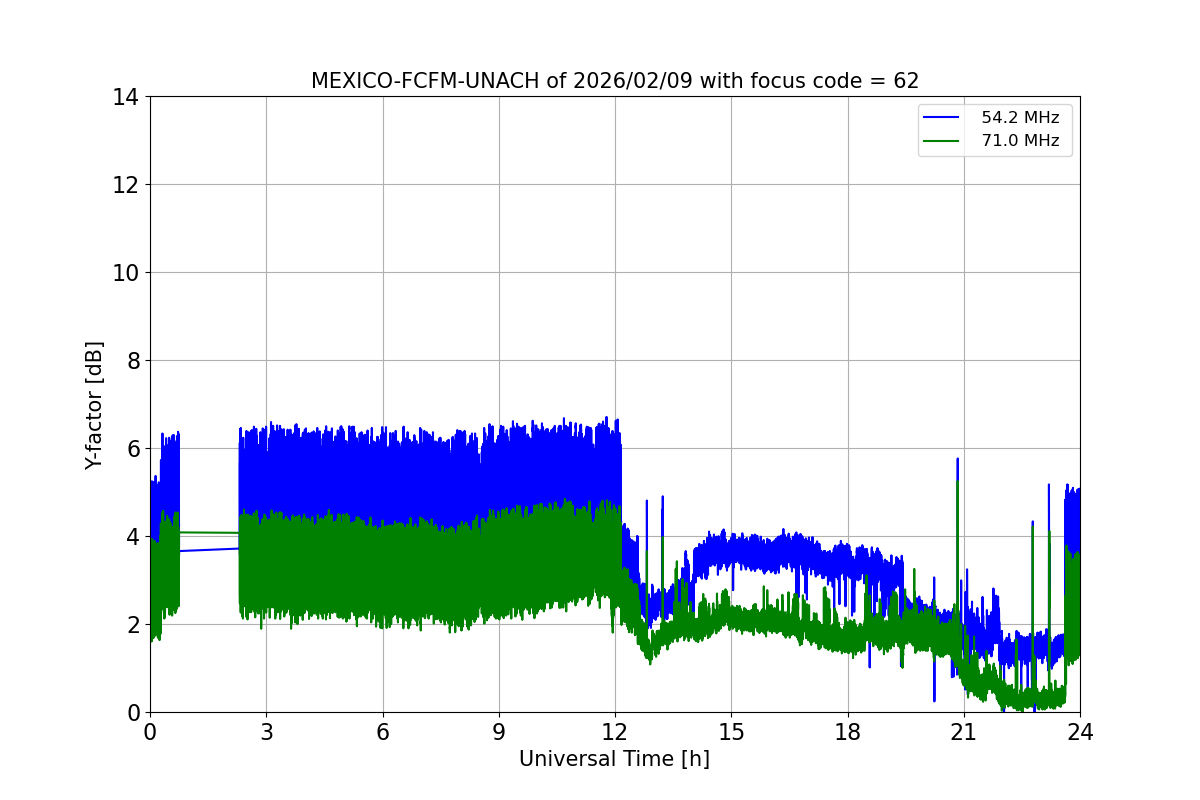
Task: Click x-axis tick label 15
Action: 731,732
